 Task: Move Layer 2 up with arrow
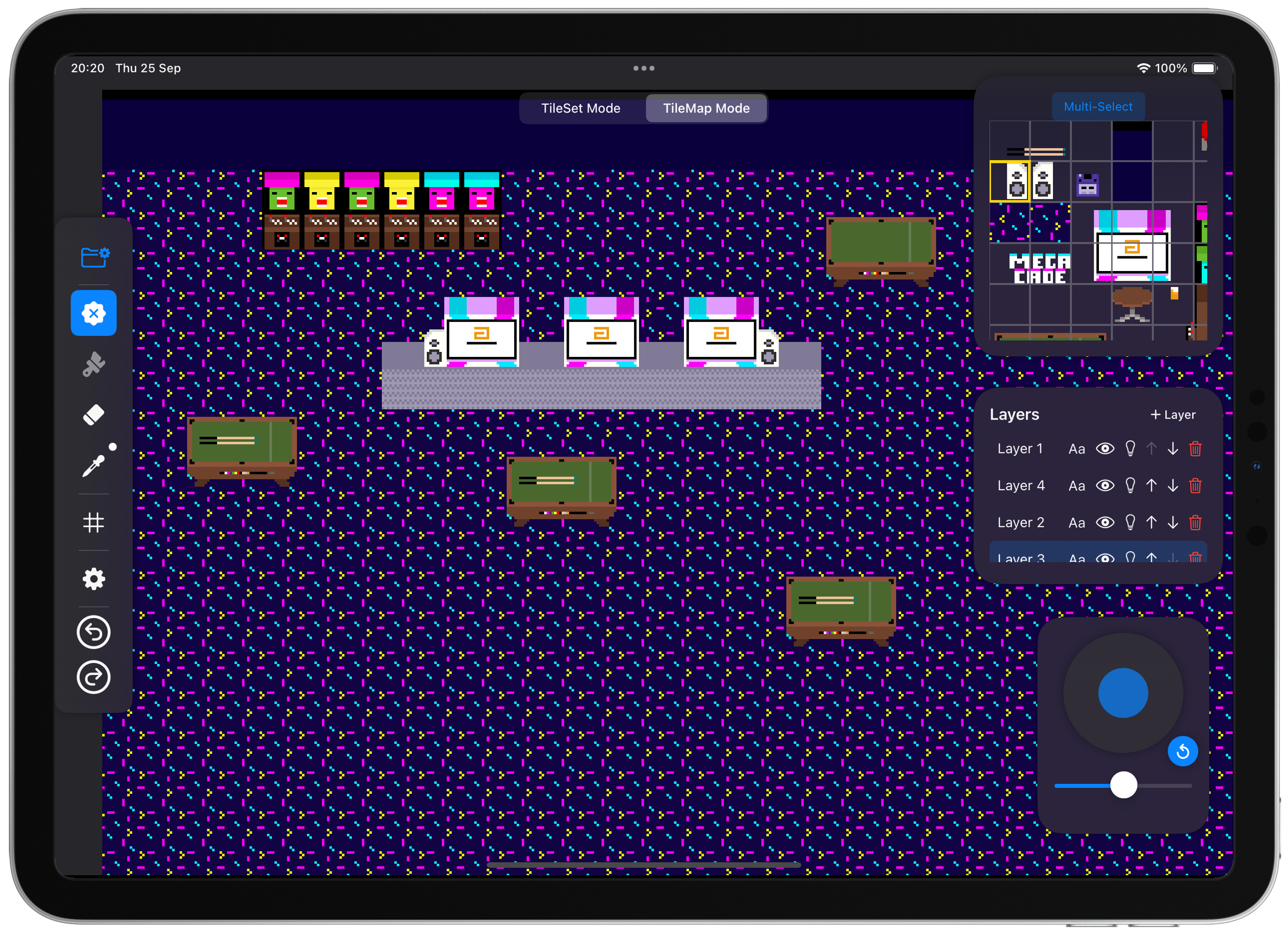[x=1151, y=523]
